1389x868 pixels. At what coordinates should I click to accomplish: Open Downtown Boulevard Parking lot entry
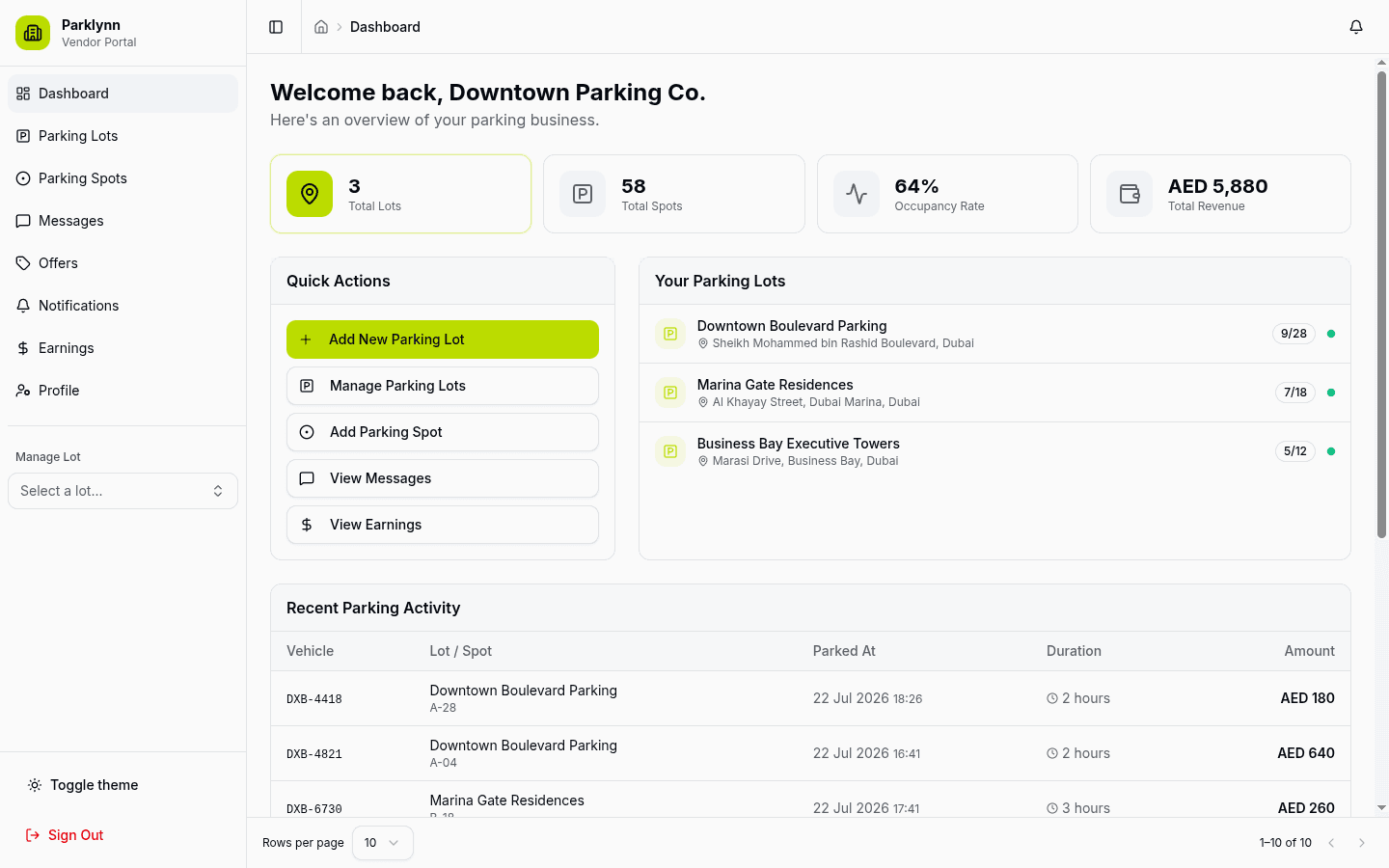pyautogui.click(x=994, y=334)
